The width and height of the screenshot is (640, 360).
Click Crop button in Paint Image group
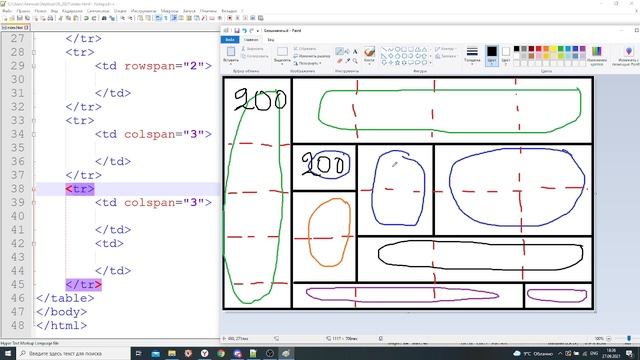pos(305,49)
